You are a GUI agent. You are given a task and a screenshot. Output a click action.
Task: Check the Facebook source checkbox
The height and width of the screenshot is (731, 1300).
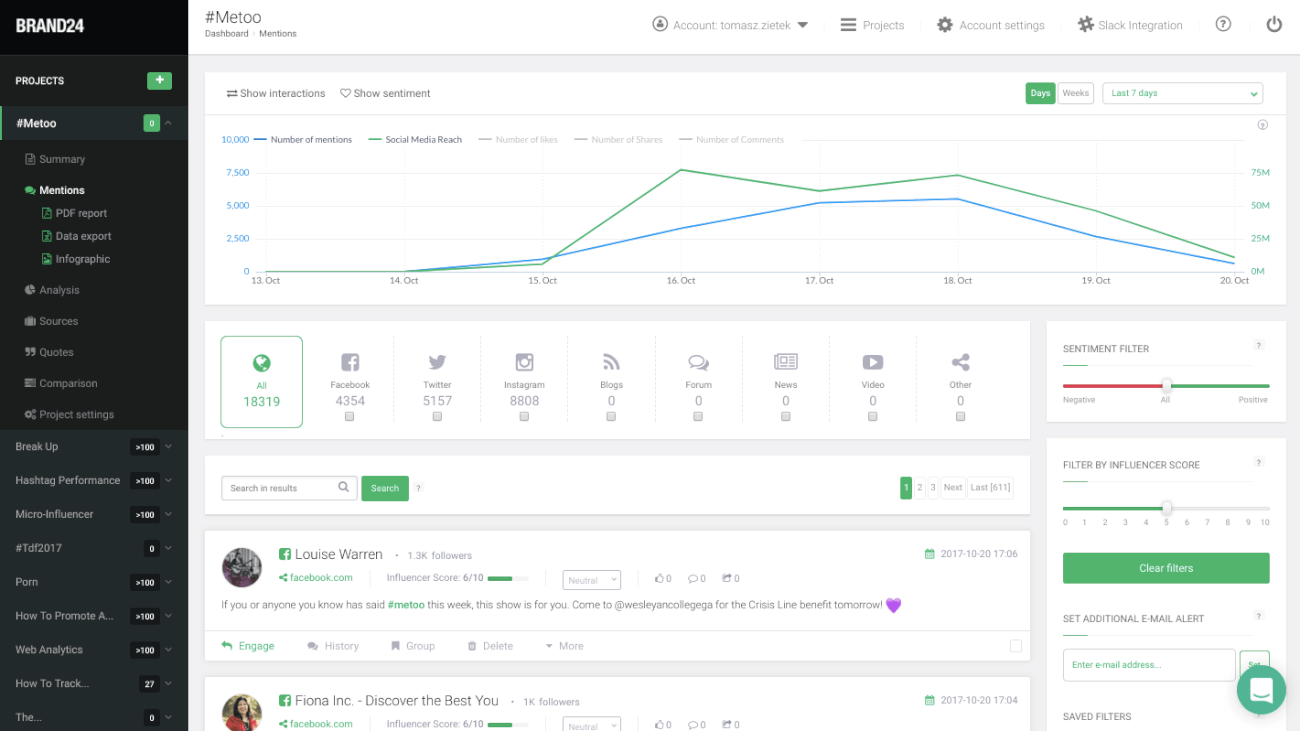click(x=349, y=417)
